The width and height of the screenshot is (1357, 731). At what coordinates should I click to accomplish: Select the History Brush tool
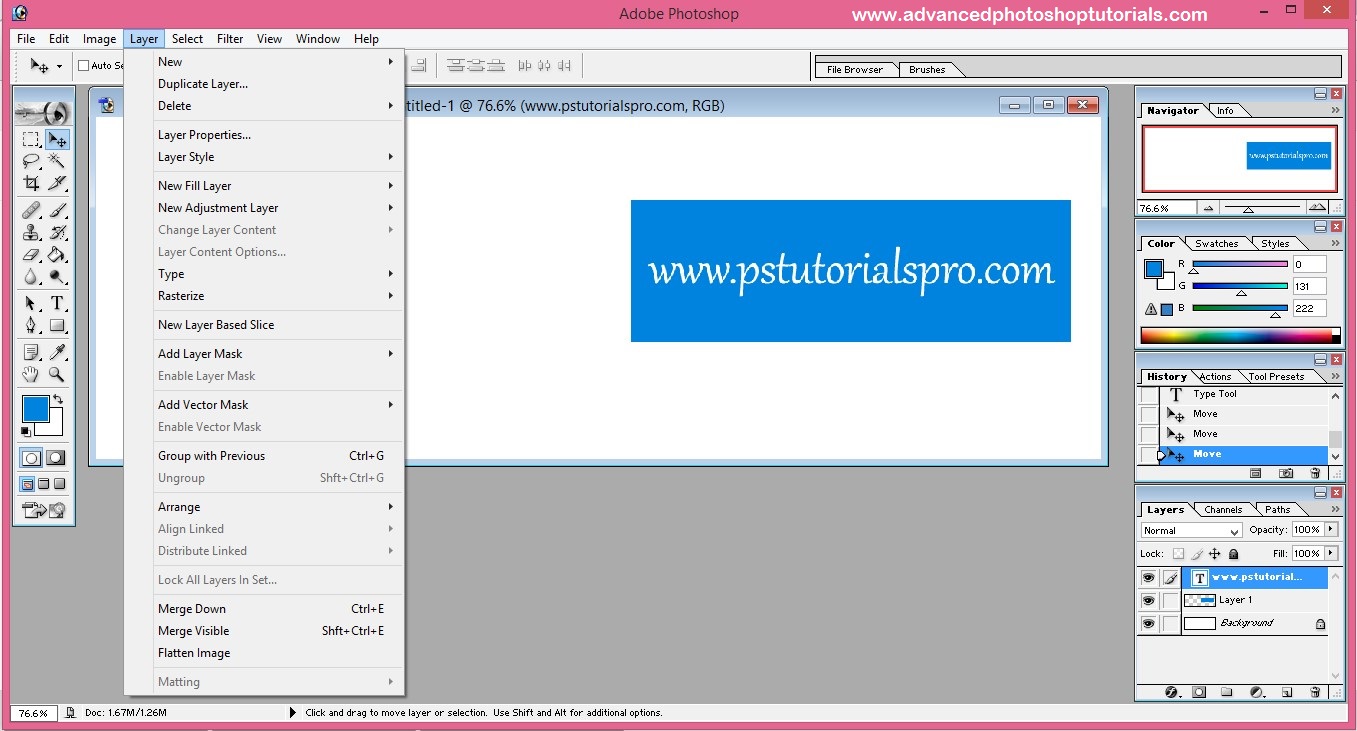coord(57,233)
